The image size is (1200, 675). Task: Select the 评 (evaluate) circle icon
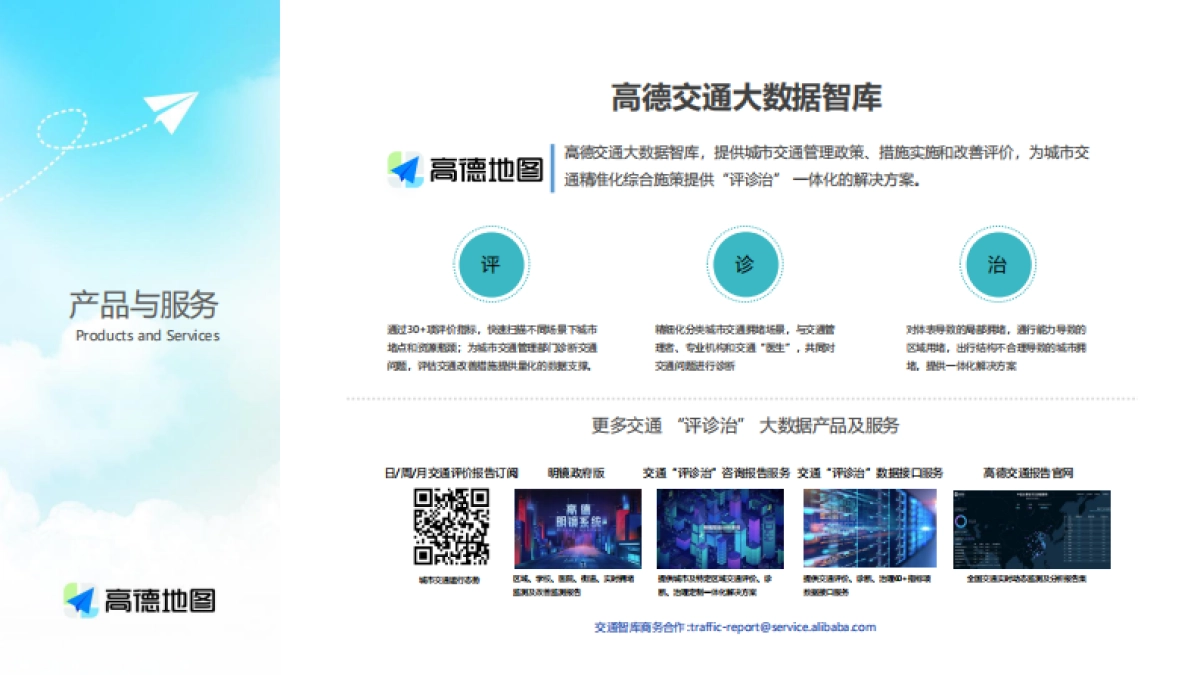click(x=492, y=263)
